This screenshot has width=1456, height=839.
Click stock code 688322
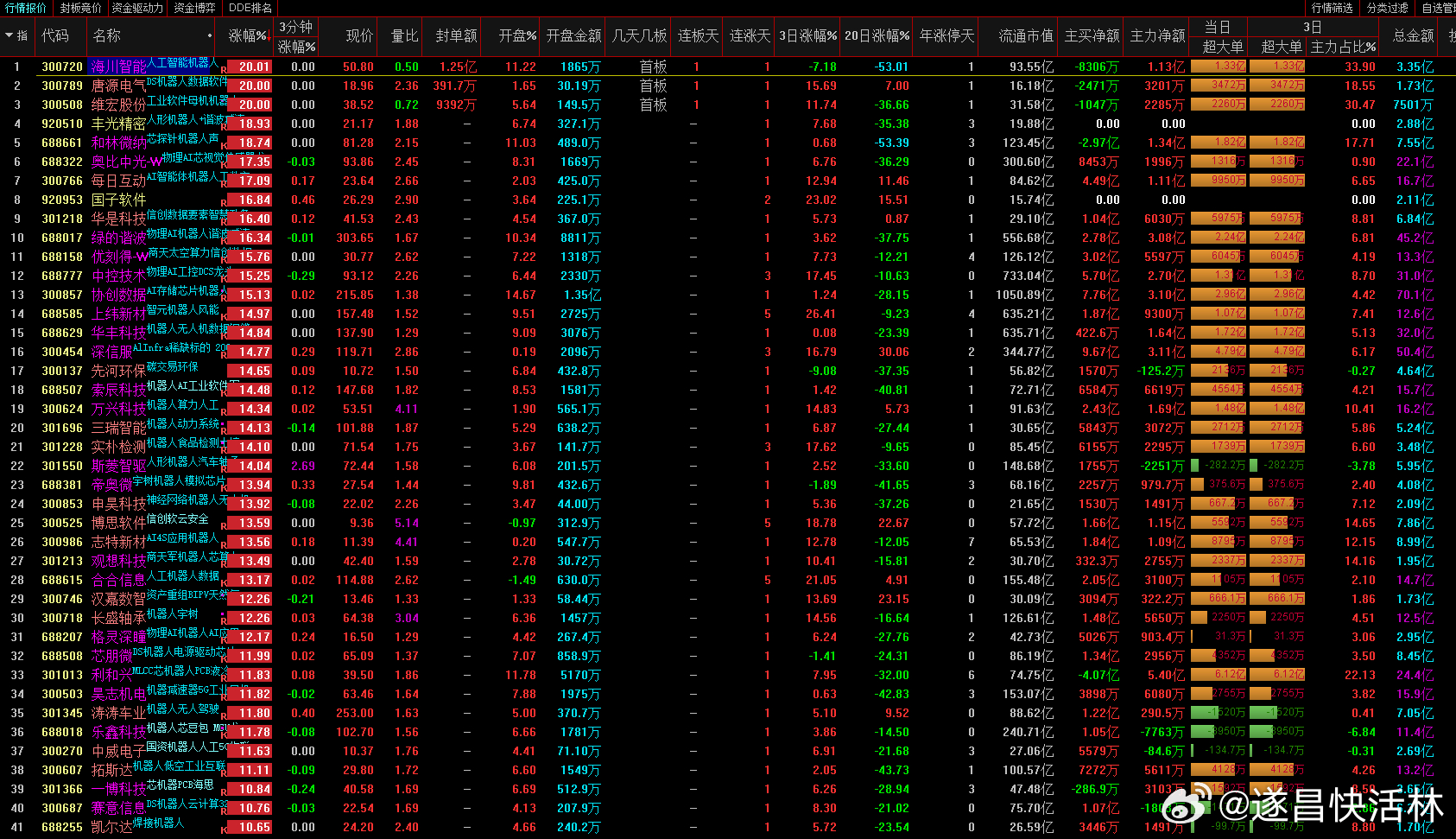(62, 162)
